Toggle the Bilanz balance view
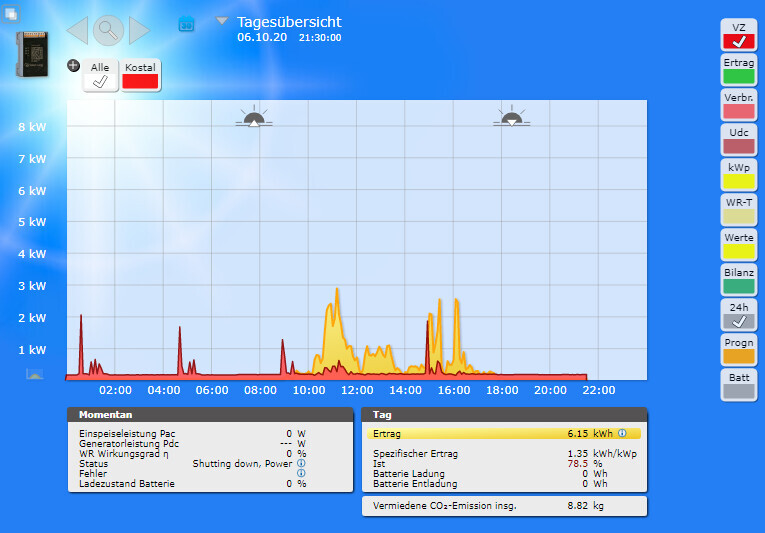The width and height of the screenshot is (765, 533). (739, 280)
